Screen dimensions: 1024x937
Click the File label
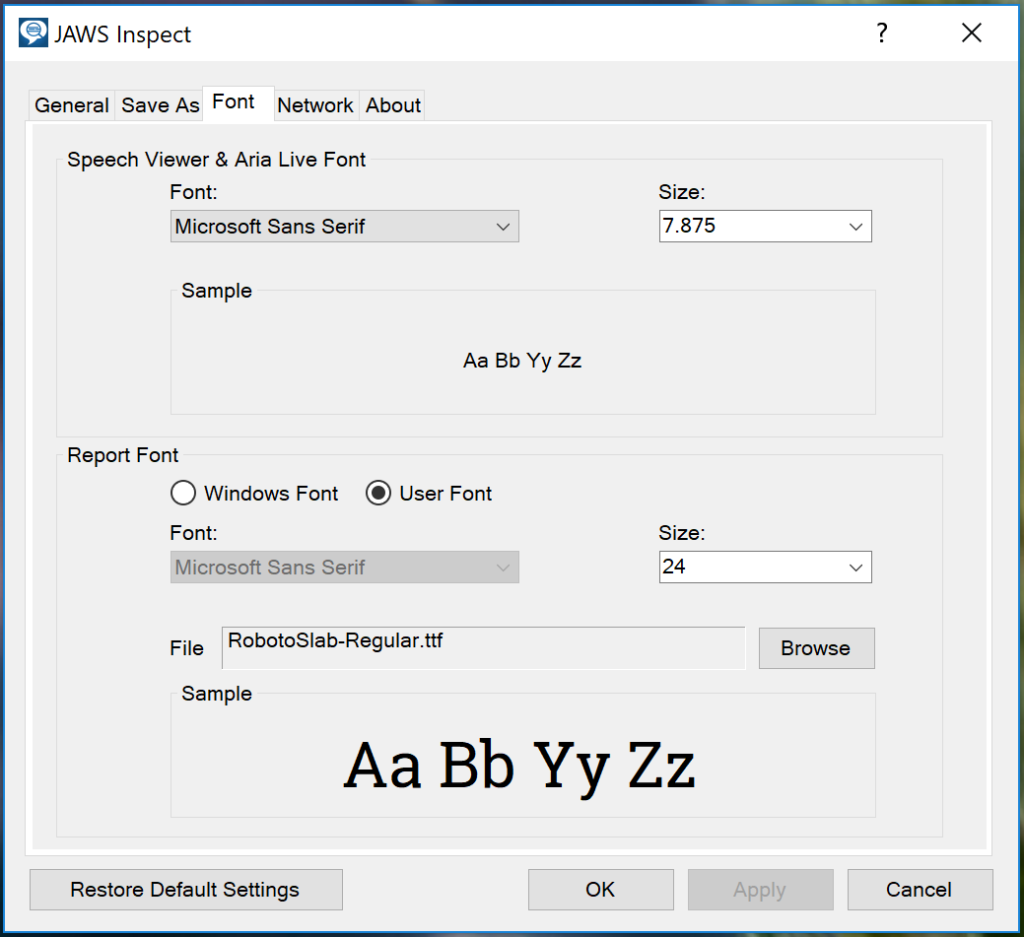(187, 648)
